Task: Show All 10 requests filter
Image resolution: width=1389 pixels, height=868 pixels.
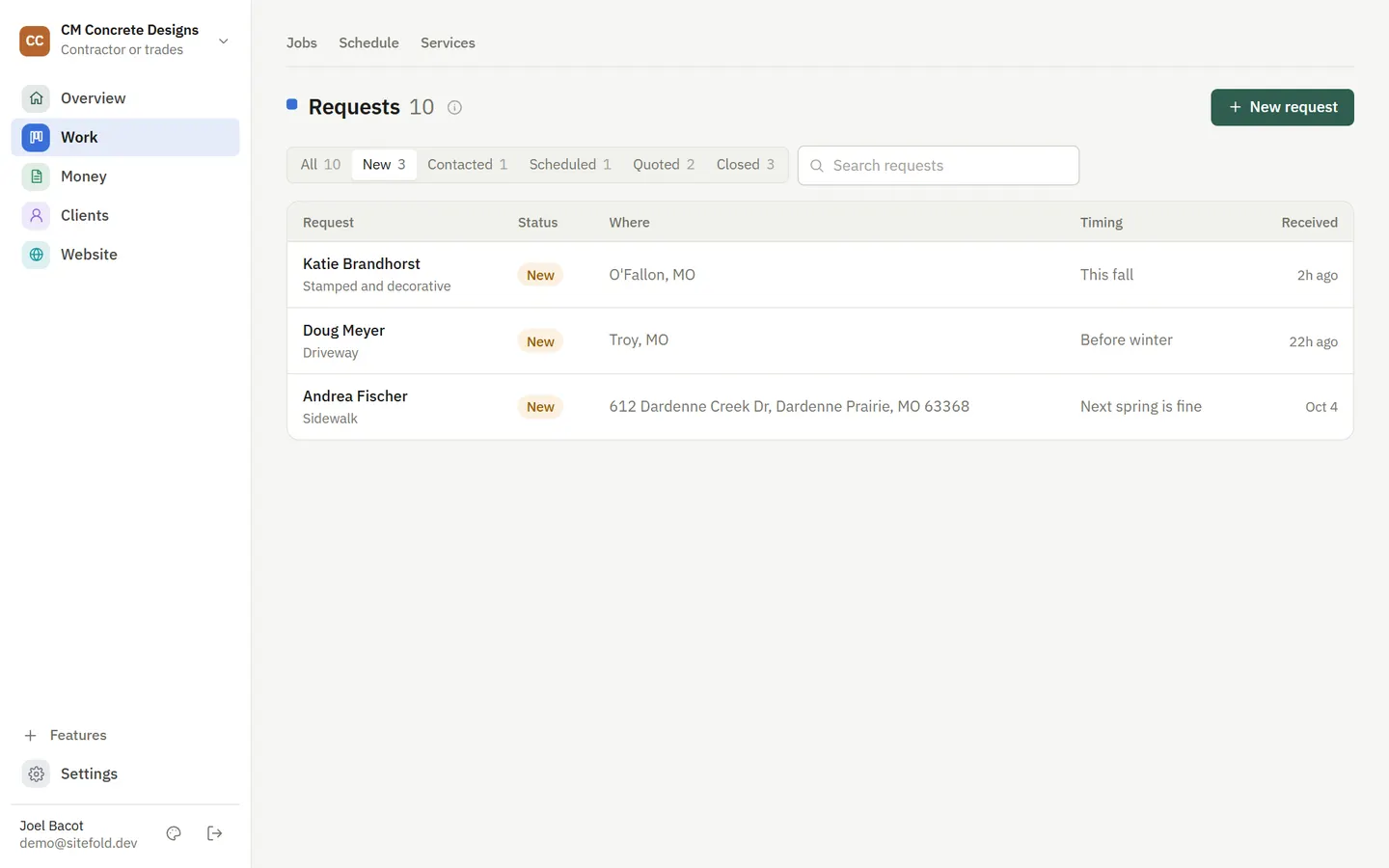Action: (x=320, y=165)
